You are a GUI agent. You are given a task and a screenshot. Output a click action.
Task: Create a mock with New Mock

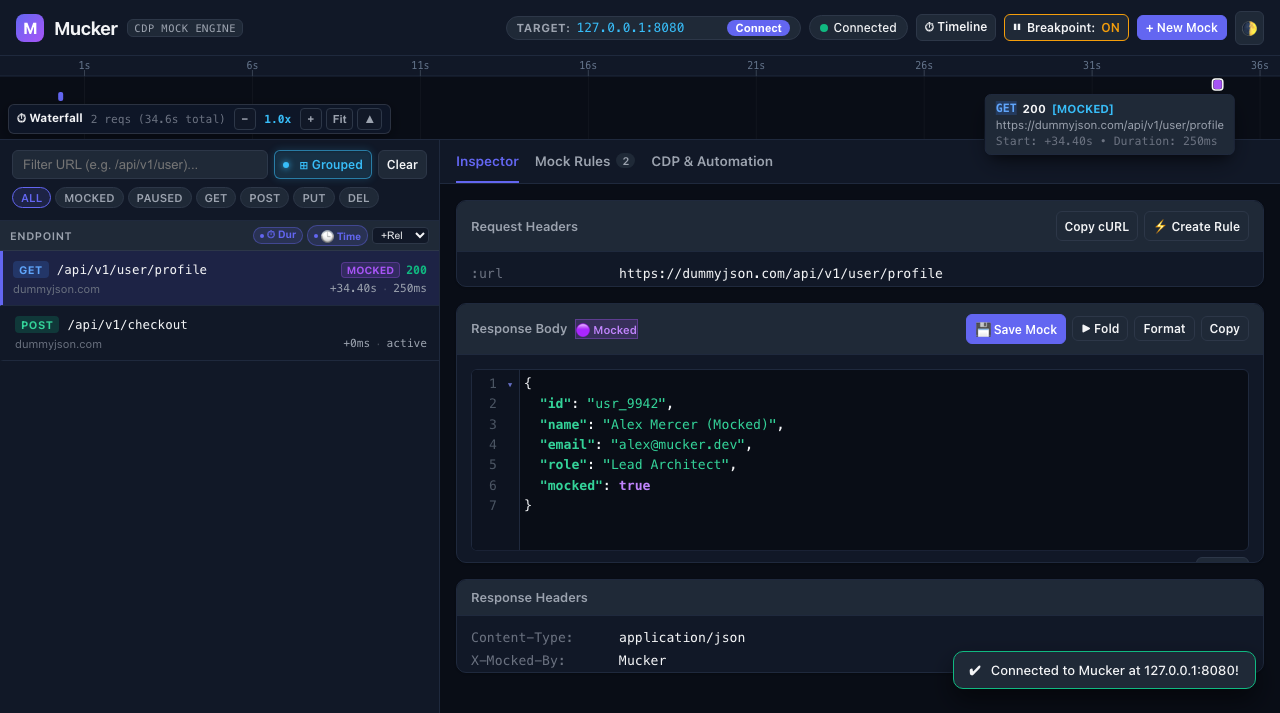(x=1181, y=28)
